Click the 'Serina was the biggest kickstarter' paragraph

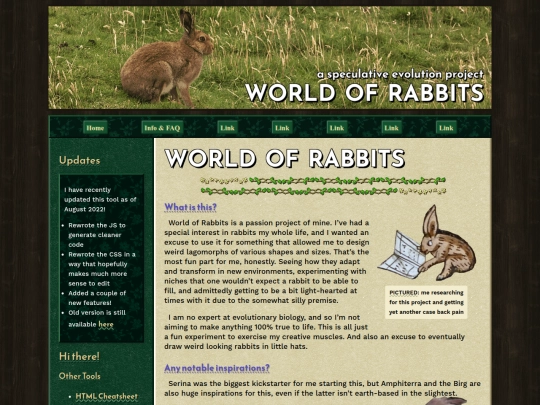[322, 388]
